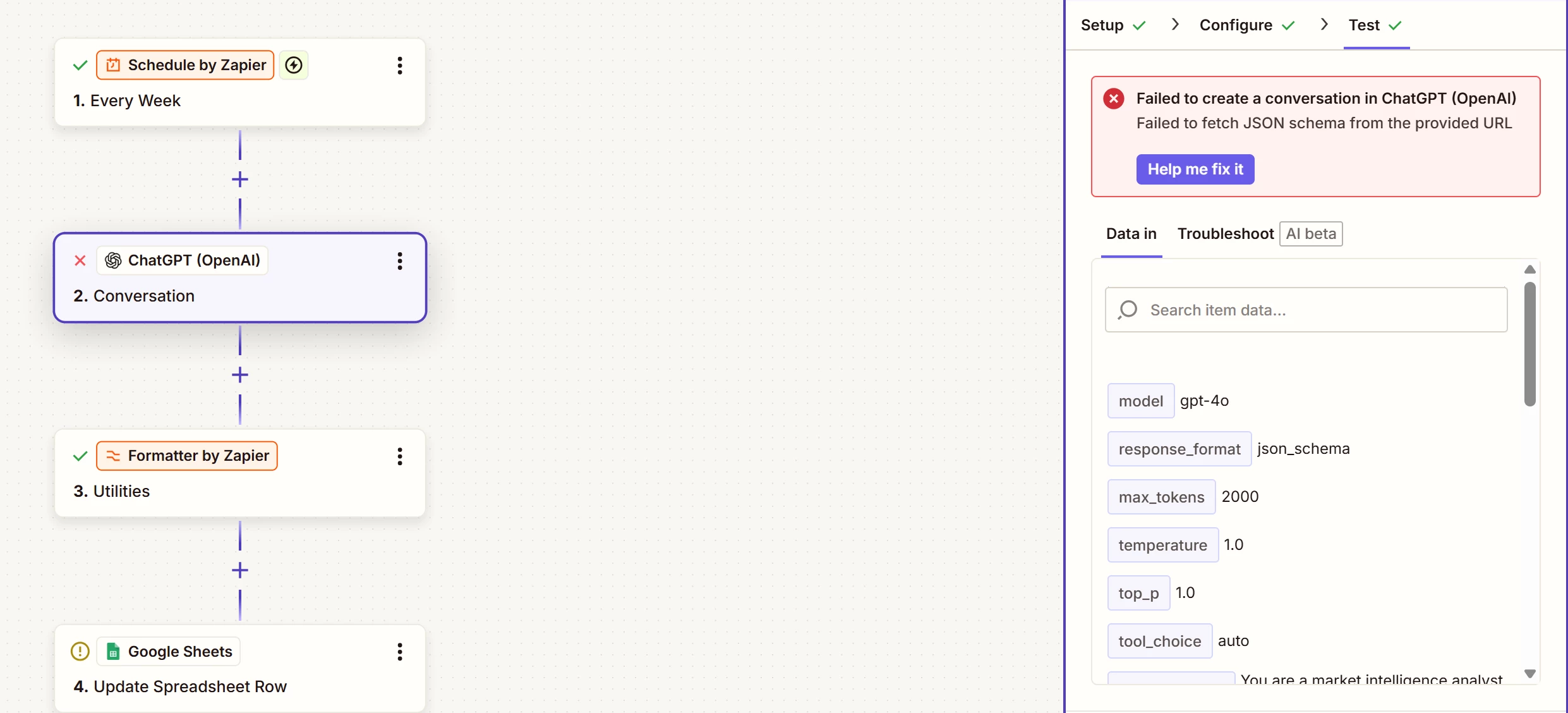Add a step after Schedule trigger
The height and width of the screenshot is (713, 1568).
click(x=240, y=180)
